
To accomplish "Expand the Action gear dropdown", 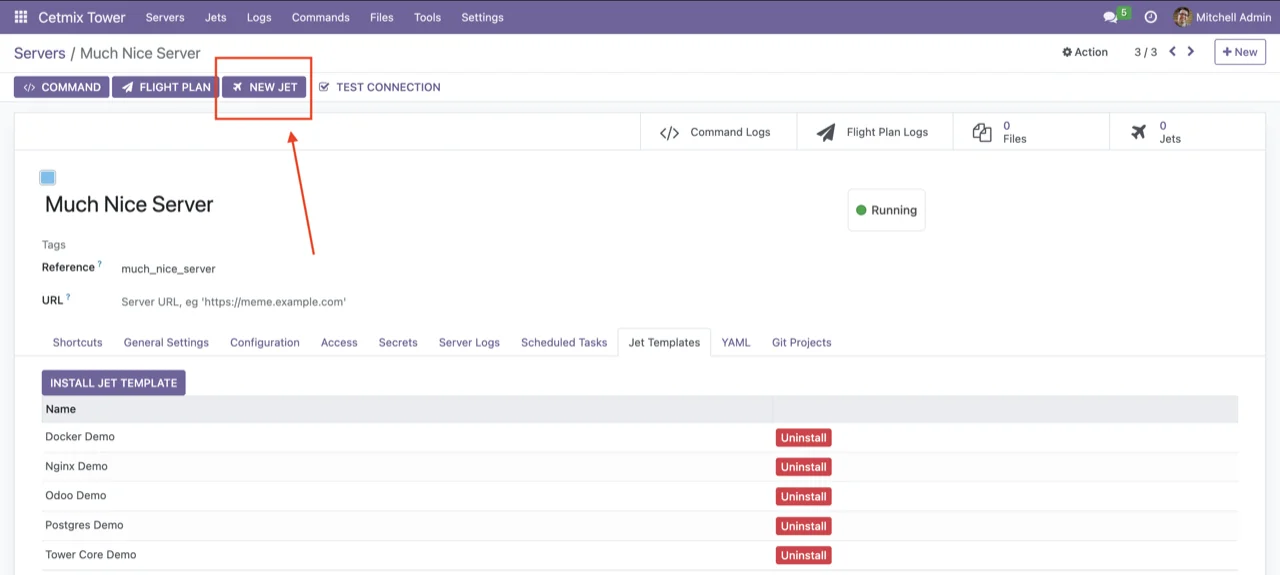I will [x=1085, y=52].
